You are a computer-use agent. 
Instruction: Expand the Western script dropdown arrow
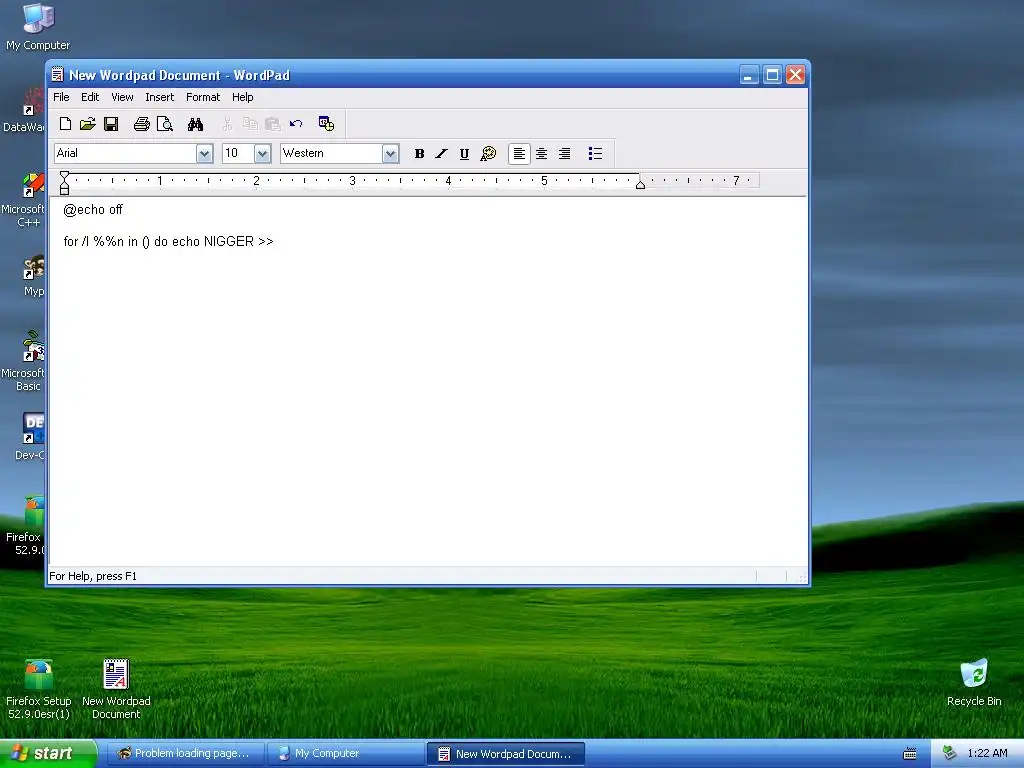[391, 153]
